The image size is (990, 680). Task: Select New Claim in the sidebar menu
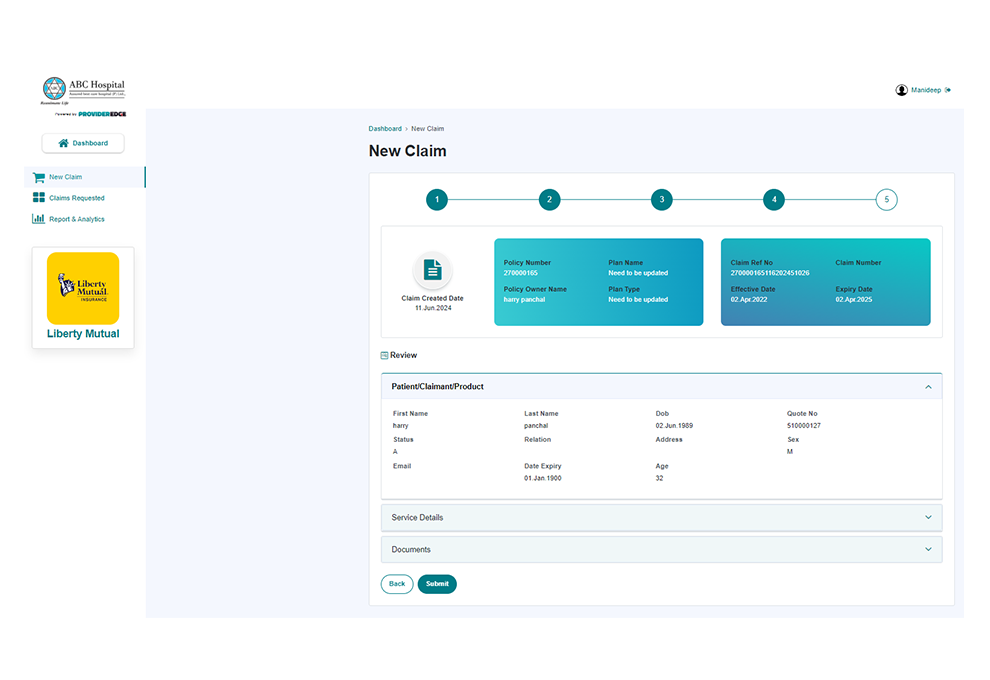click(x=67, y=177)
